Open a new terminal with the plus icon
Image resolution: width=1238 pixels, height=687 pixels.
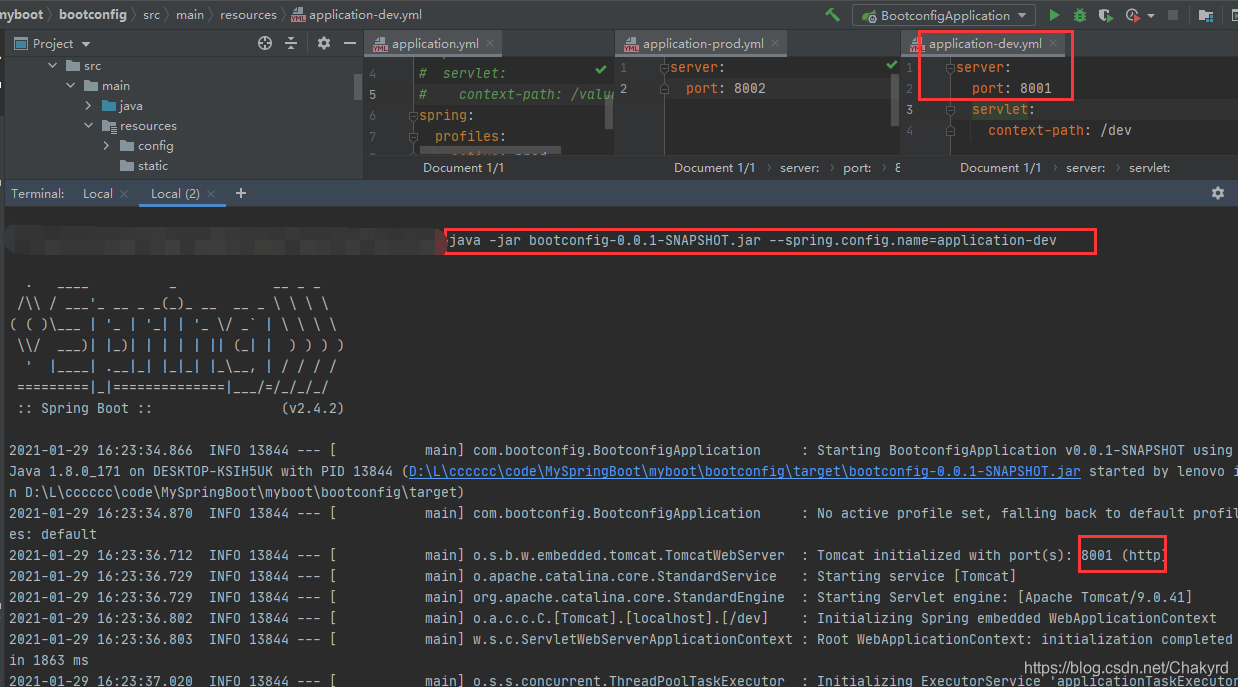[x=240, y=193]
